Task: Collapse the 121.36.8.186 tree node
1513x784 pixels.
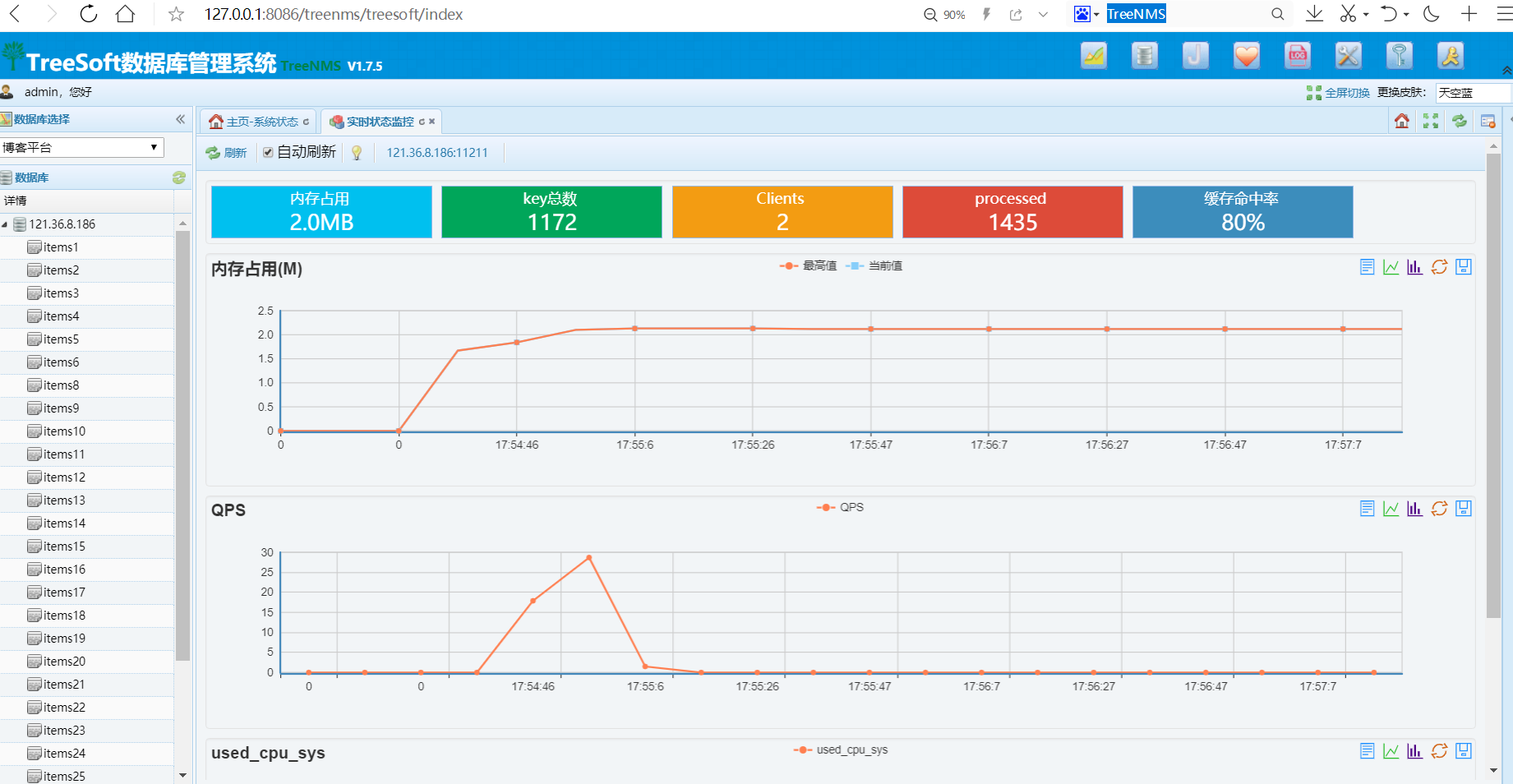Action: (5, 224)
